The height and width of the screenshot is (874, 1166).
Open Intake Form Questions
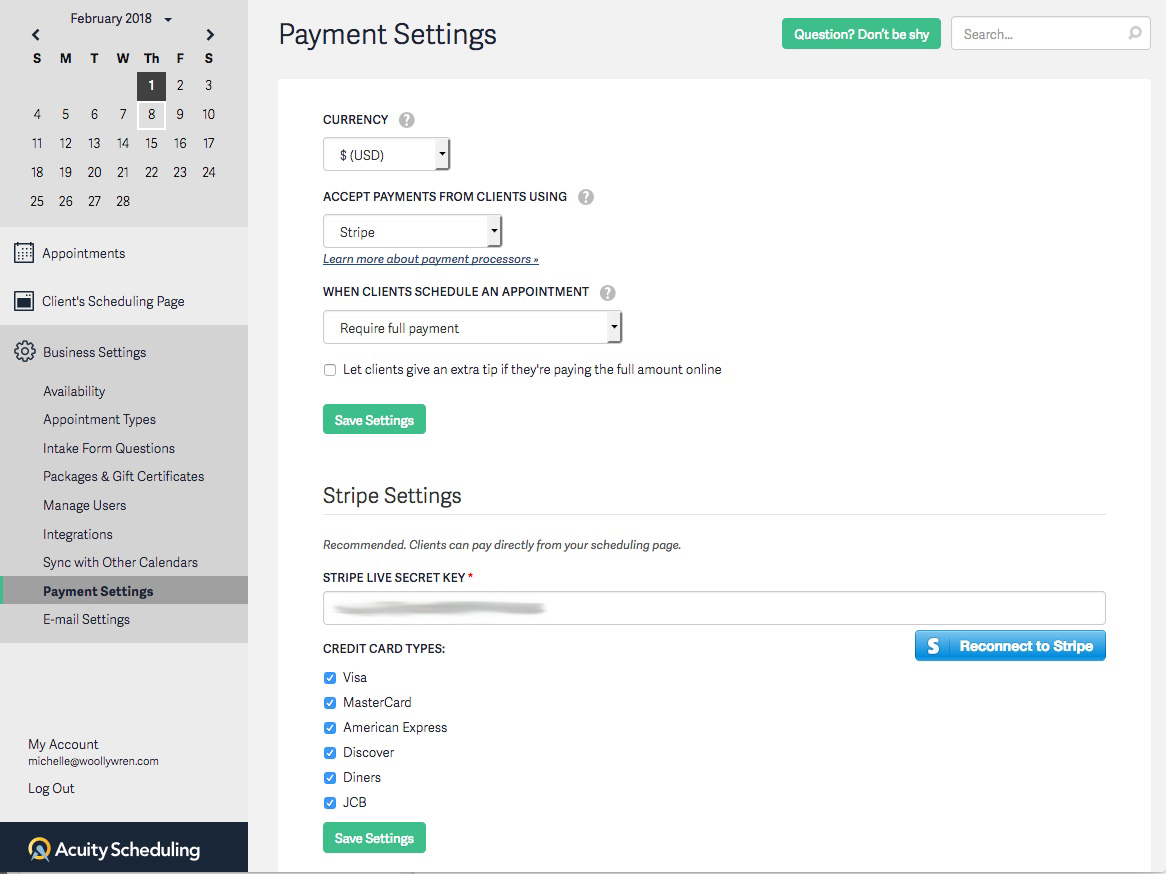point(109,449)
